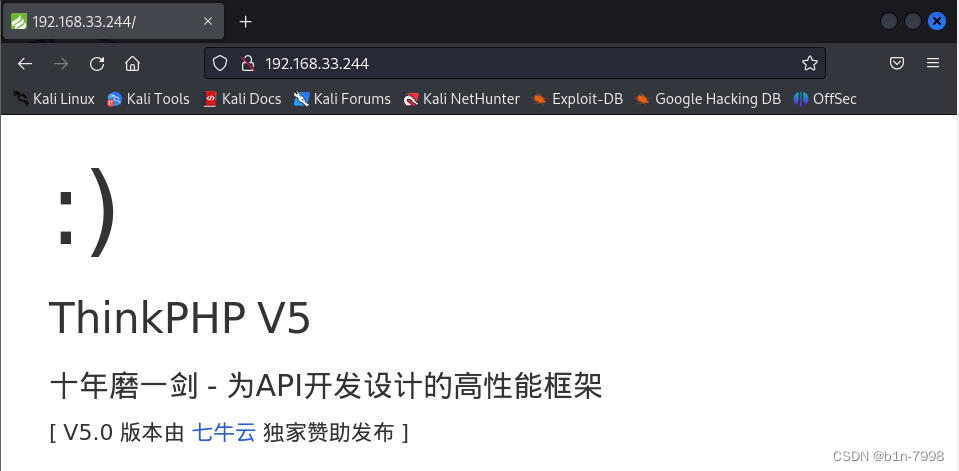
Task: Reload the current page
Action: pyautogui.click(x=97, y=64)
